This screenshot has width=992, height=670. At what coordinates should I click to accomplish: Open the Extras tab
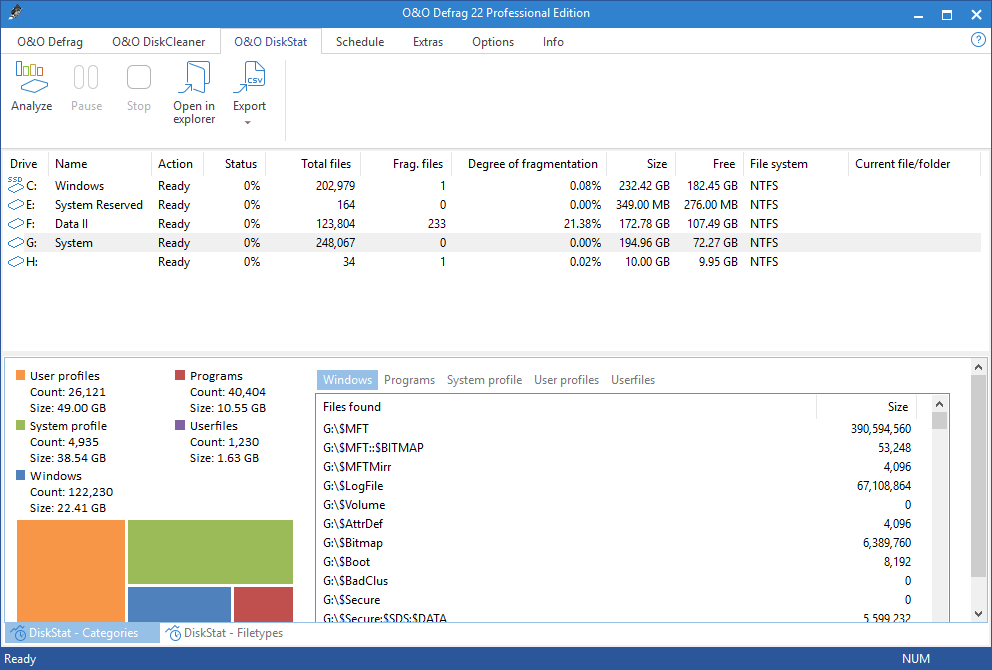[428, 42]
